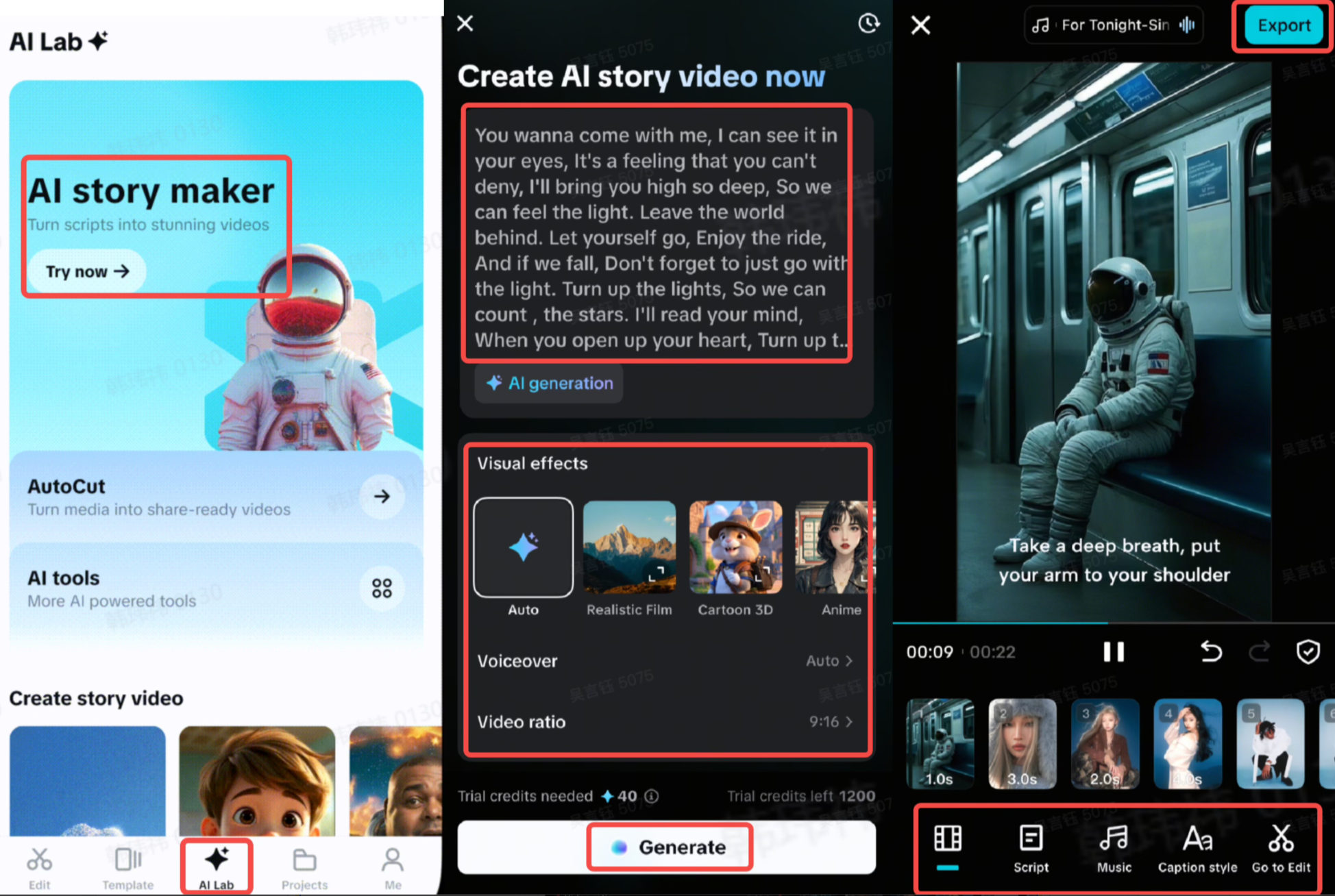Screen dimensions: 1335x896
Task: Open the Voiceover Auto dropdown
Action: pos(829,660)
